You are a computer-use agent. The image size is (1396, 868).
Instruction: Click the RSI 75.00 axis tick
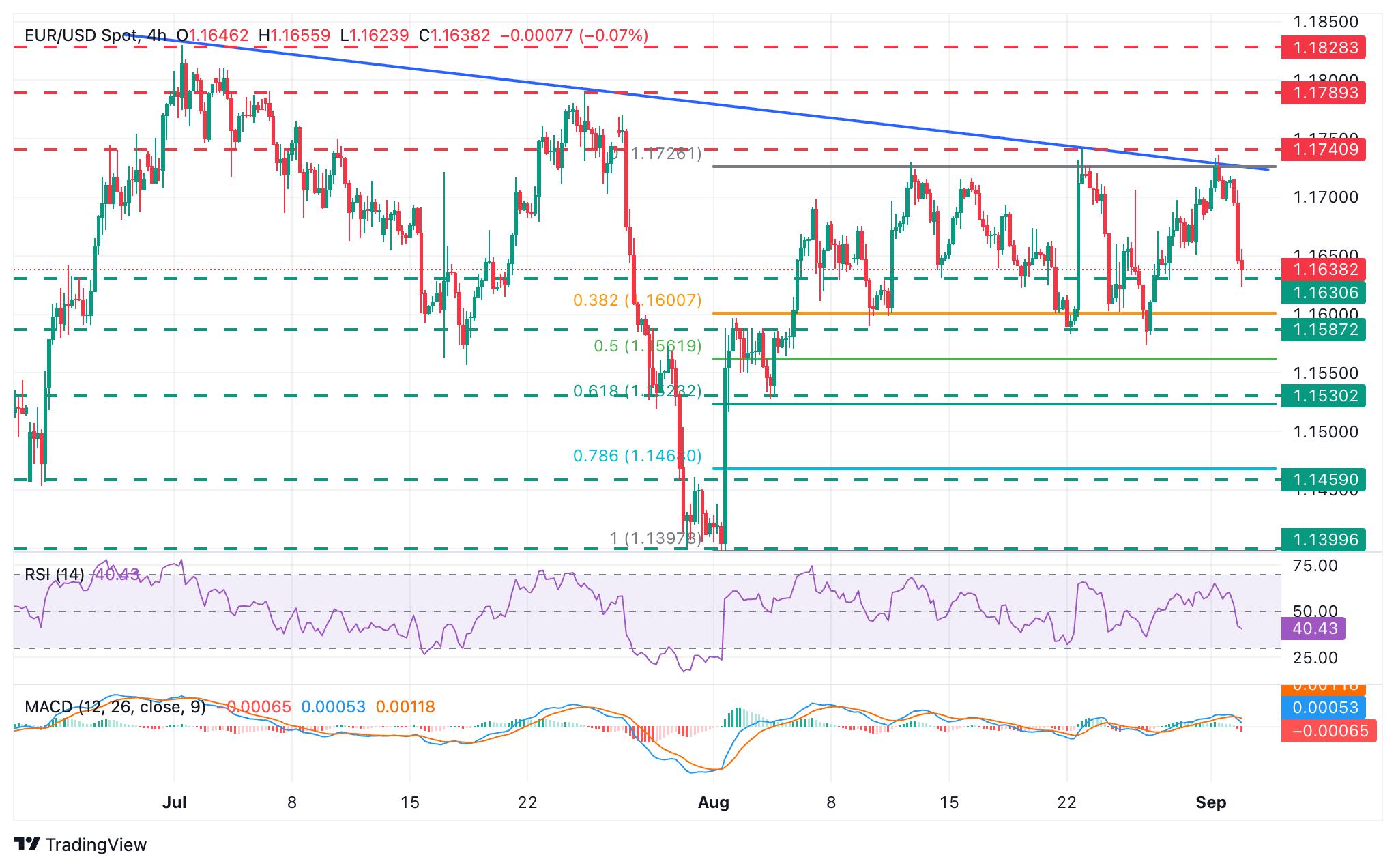[1315, 566]
